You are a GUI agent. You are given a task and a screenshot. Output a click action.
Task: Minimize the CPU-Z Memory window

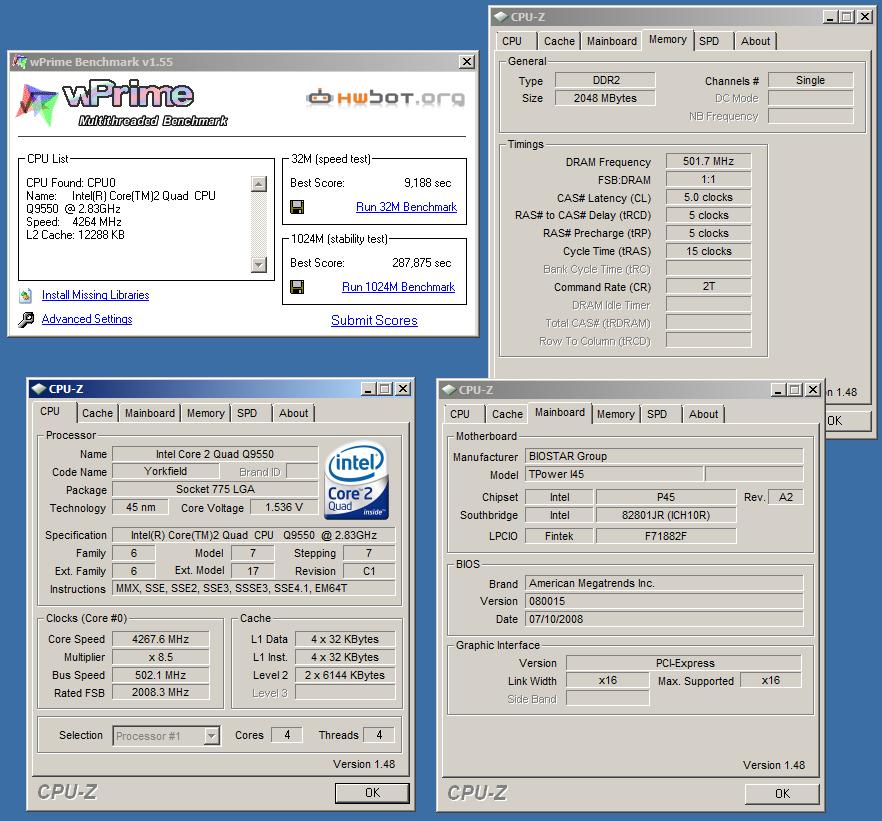(830, 17)
